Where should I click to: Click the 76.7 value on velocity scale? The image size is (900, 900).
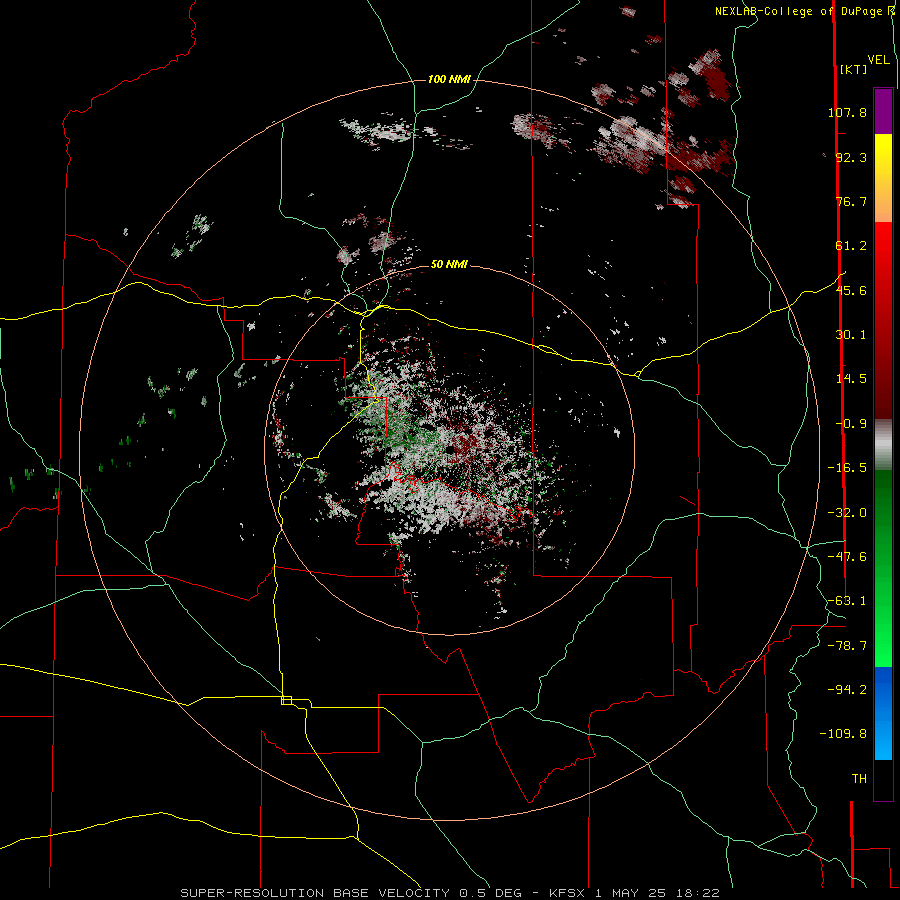[851, 201]
